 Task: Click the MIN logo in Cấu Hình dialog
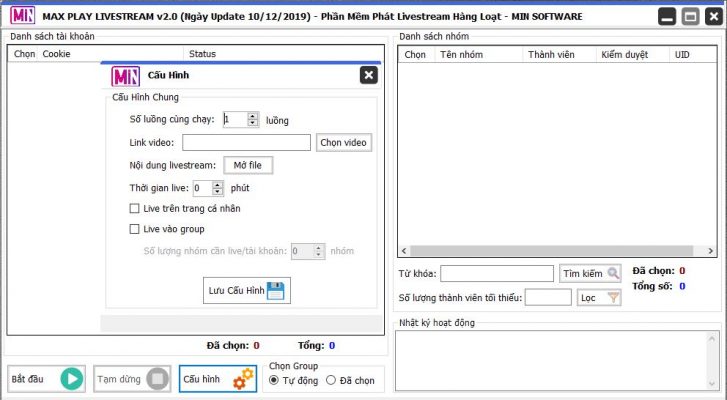pyautogui.click(x=125, y=75)
